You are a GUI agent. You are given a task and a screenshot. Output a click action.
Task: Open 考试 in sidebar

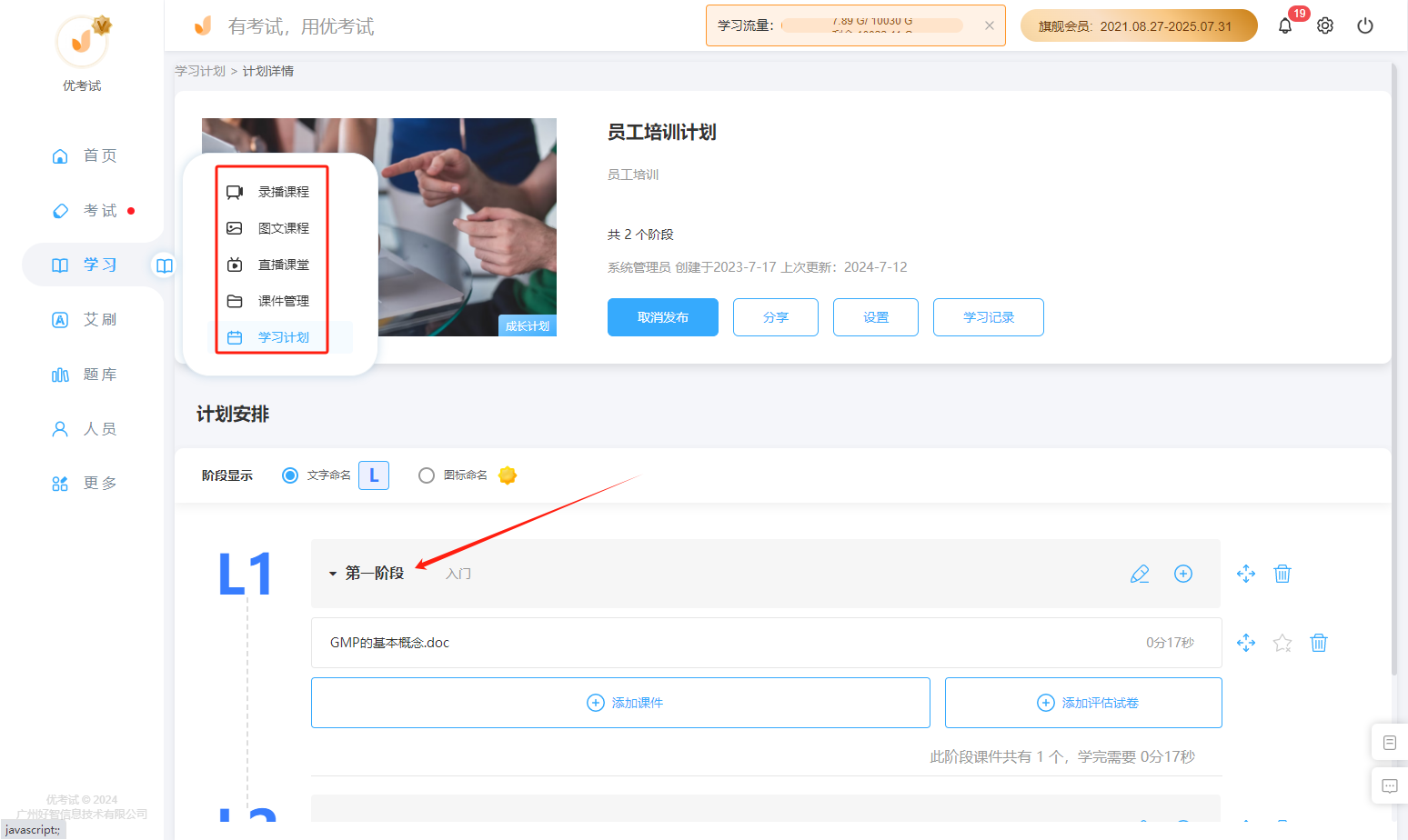point(84,210)
